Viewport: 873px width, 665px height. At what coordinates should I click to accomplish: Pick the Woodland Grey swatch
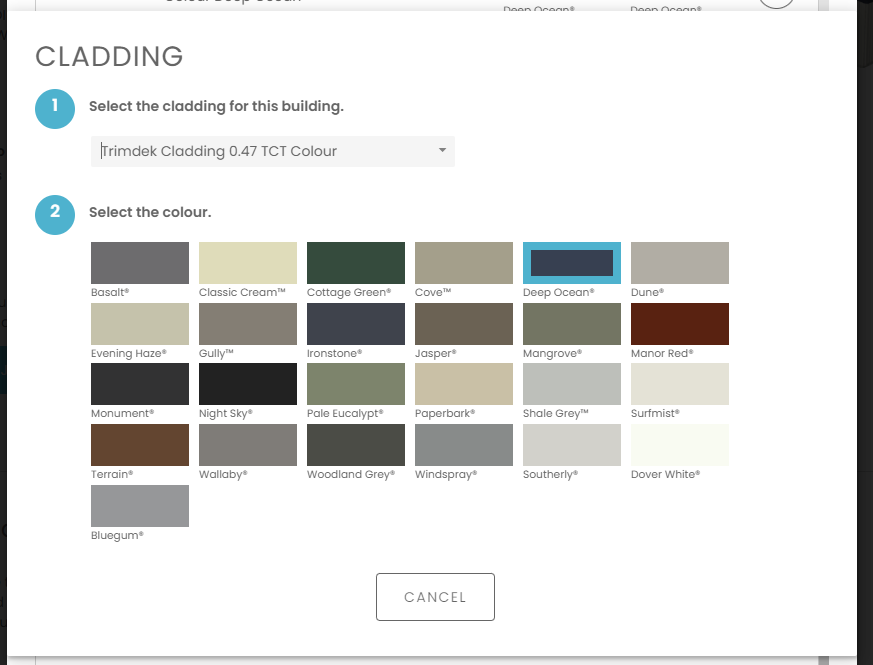(356, 445)
